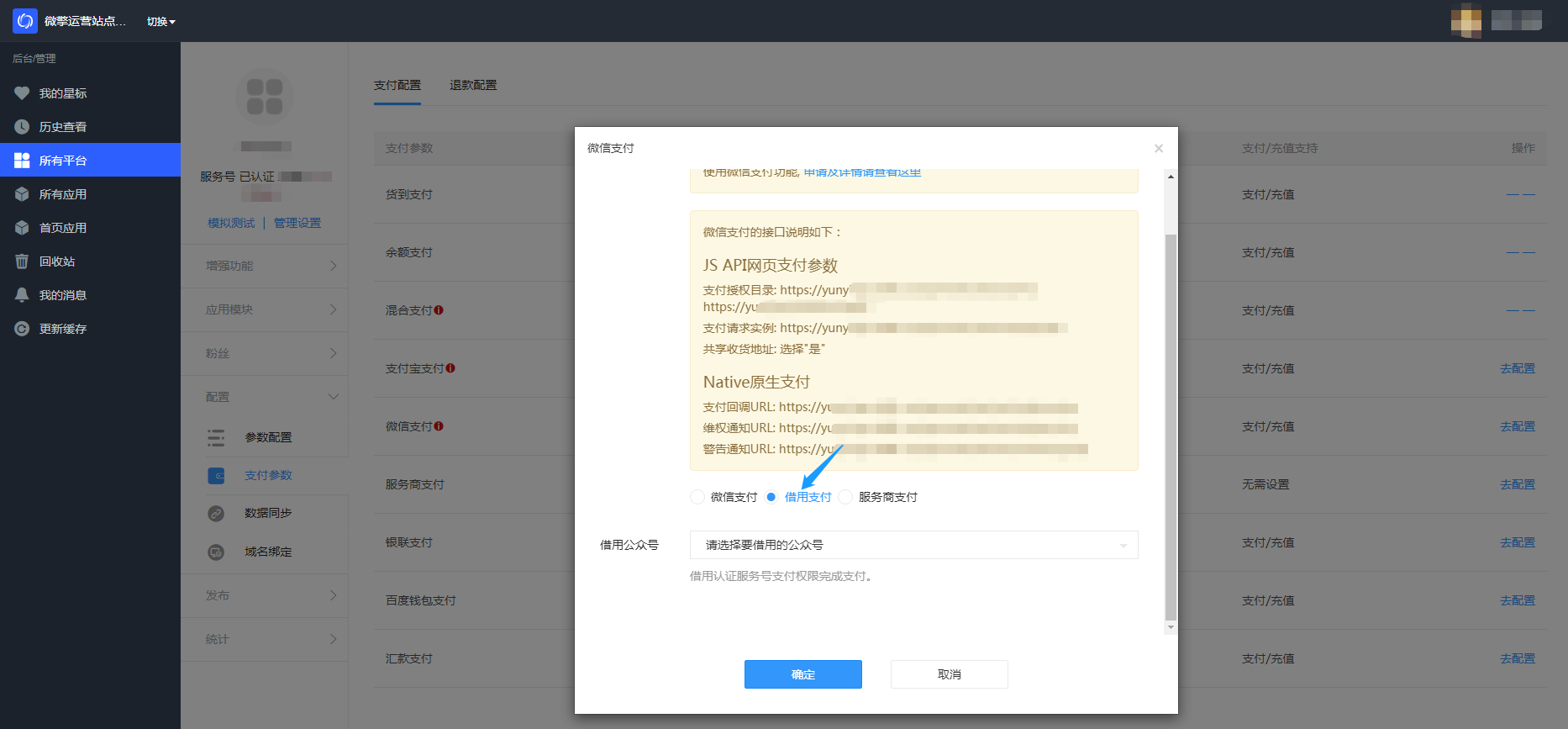Open 域名绑定 menu item
Viewport: 1568px width, 729px height.
tap(268, 552)
